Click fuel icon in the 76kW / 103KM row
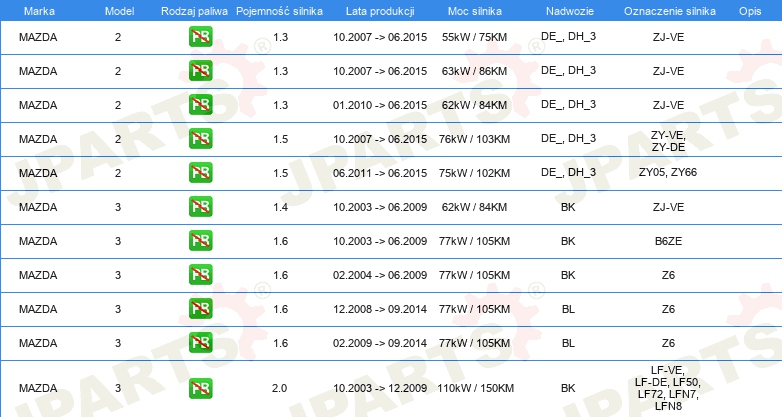Screen dimensions: 782x417 200,139
